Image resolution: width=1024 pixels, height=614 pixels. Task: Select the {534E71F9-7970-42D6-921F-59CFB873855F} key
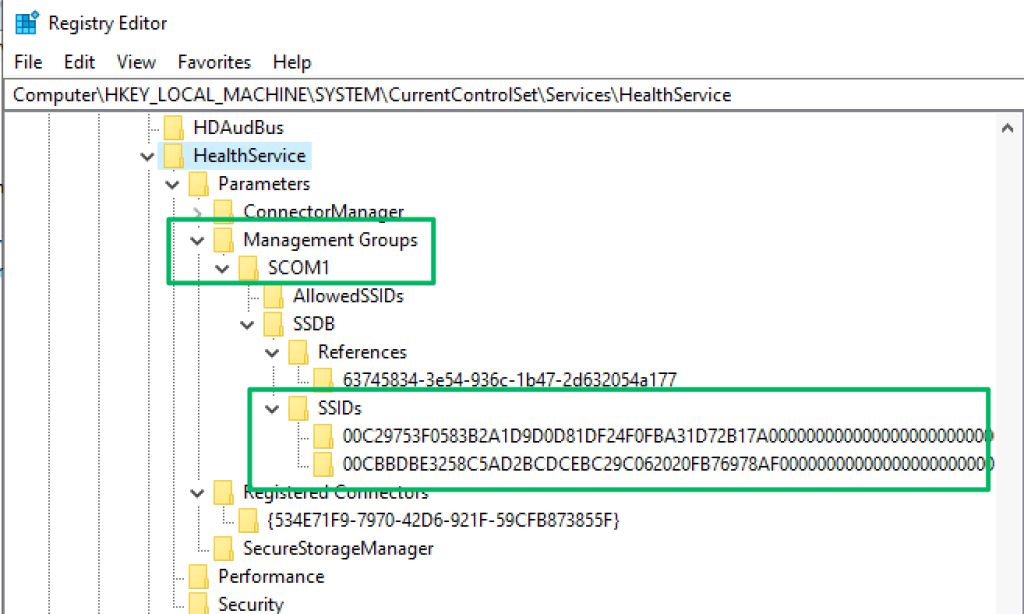click(443, 520)
